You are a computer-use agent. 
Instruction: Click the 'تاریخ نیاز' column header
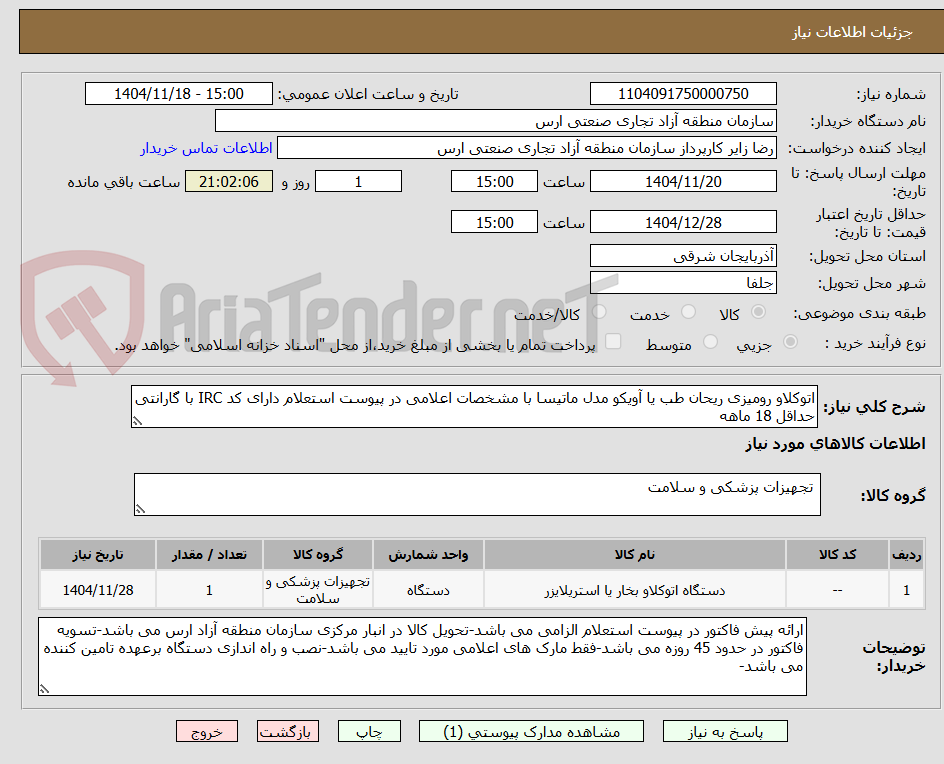(x=98, y=554)
